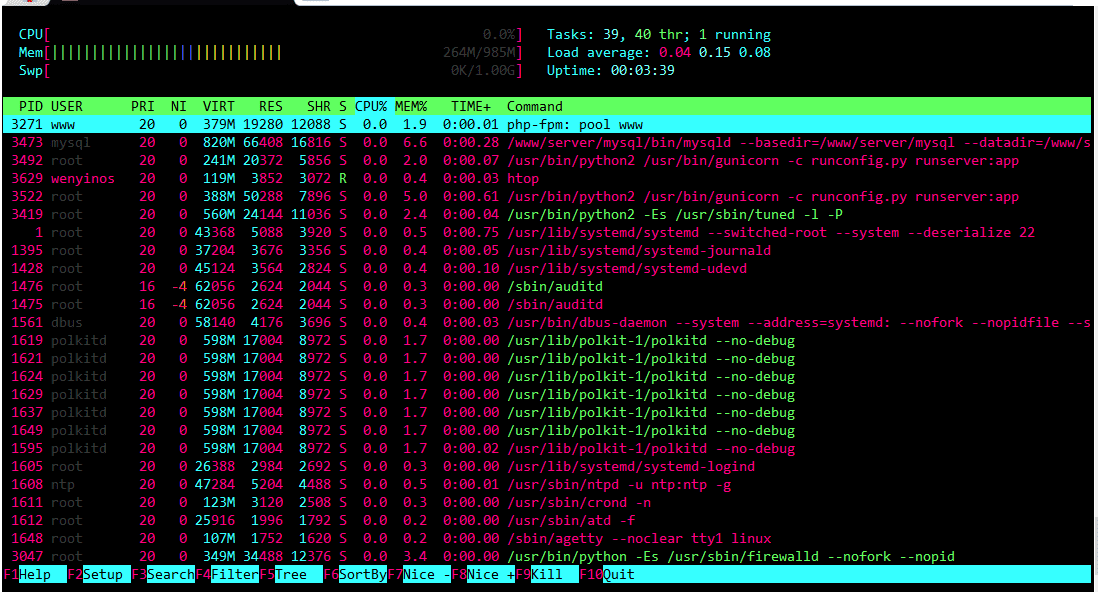The width and height of the screenshot is (1098, 596).
Task: Sort by the MEM% column header
Action: (x=411, y=106)
